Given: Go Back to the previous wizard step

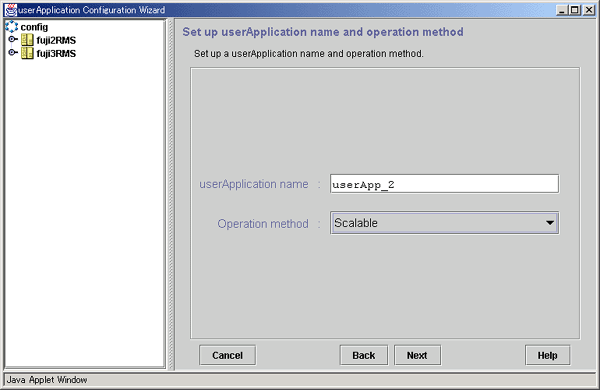Looking at the screenshot, I should 364,355.
